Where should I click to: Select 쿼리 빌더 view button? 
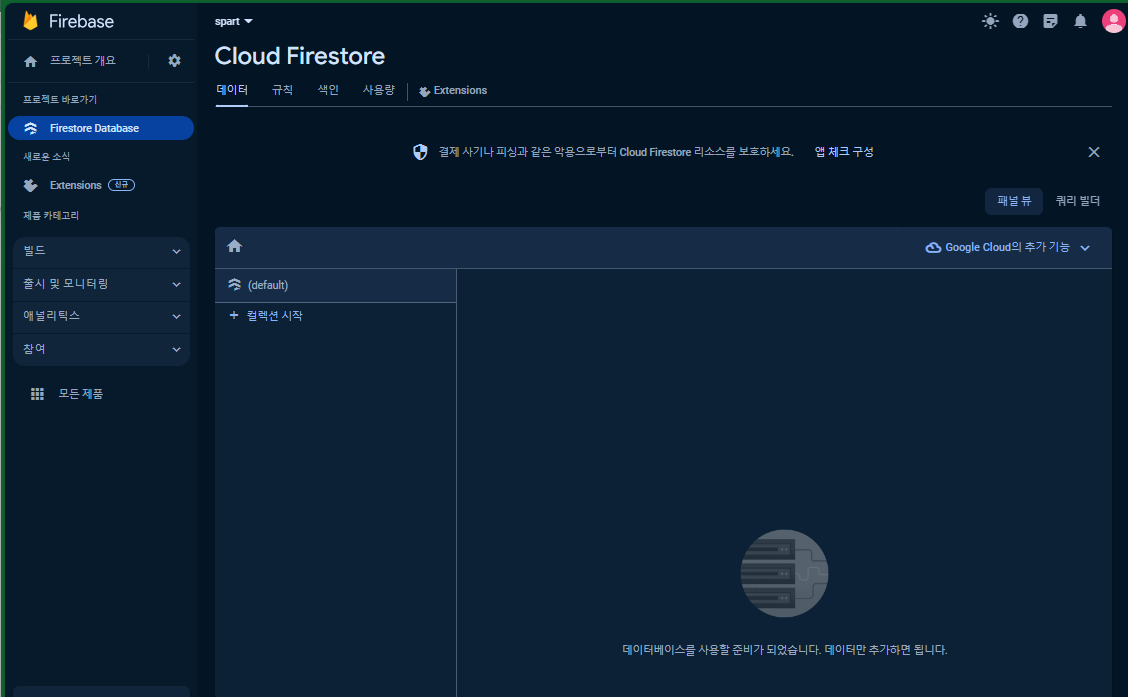(x=1078, y=201)
